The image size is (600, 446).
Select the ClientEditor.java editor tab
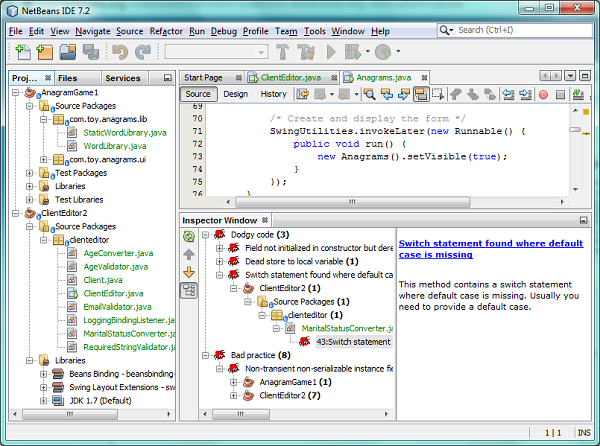click(x=291, y=78)
